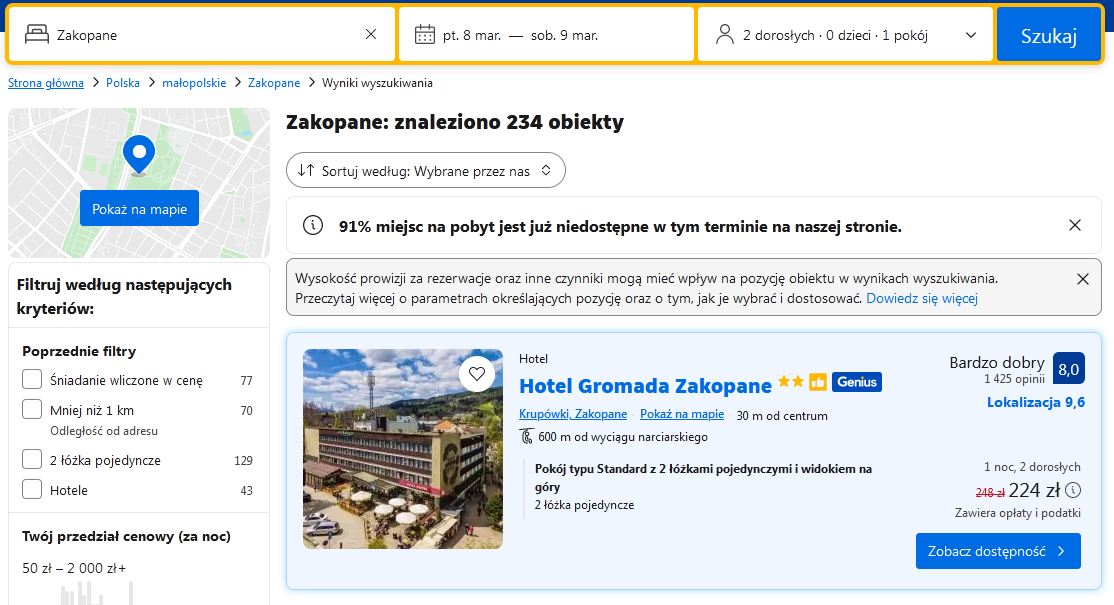Tick the 'Hotele' filter checkbox
This screenshot has height=605, width=1114.
click(32, 490)
